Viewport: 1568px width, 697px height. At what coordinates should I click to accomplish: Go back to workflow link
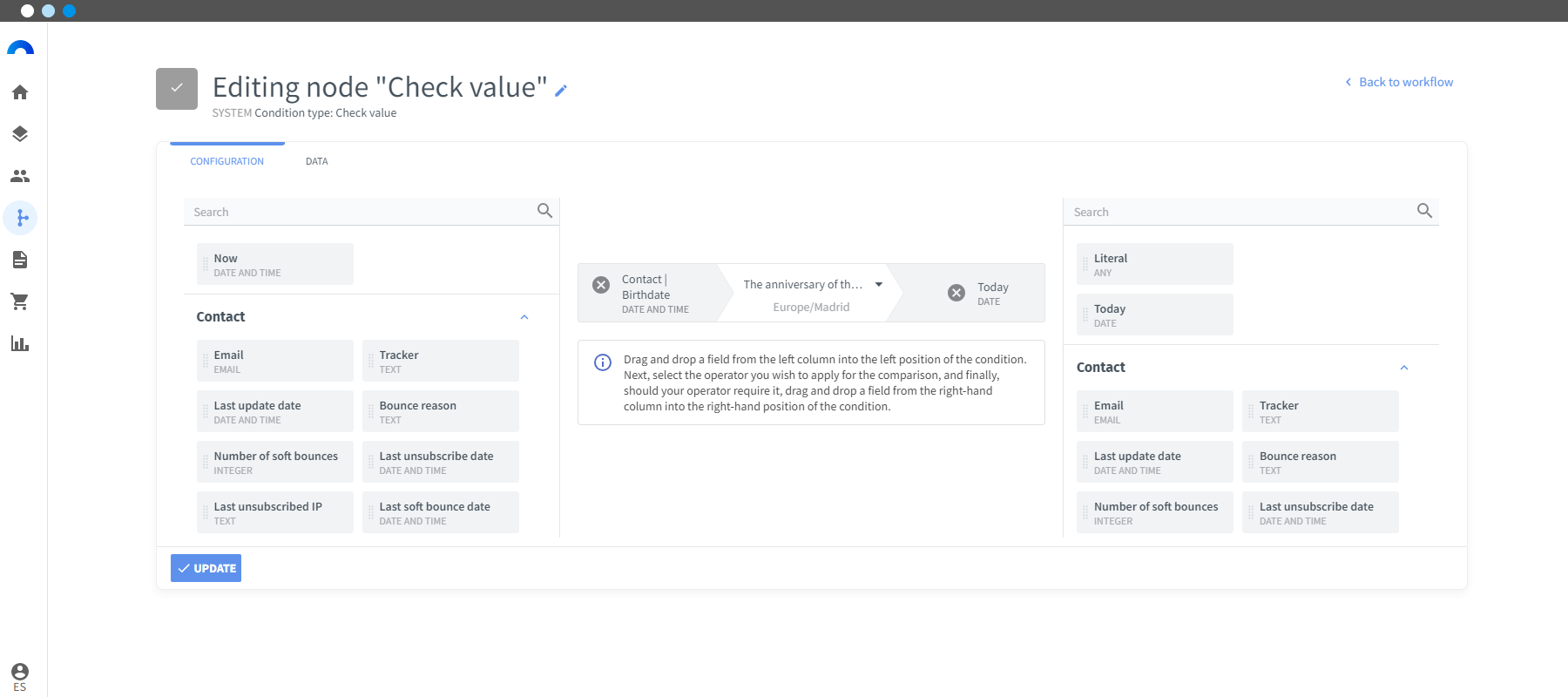click(1399, 82)
